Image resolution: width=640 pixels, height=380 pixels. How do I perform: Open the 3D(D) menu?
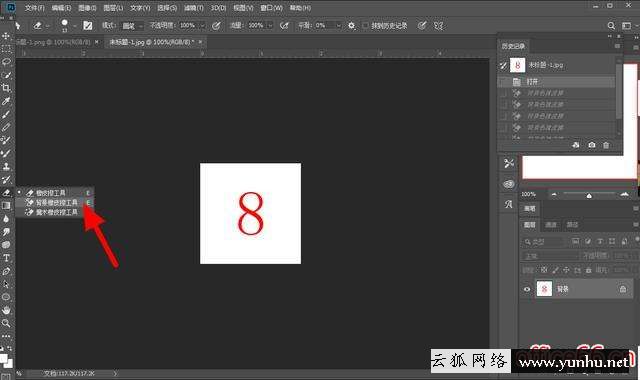pyautogui.click(x=218, y=8)
